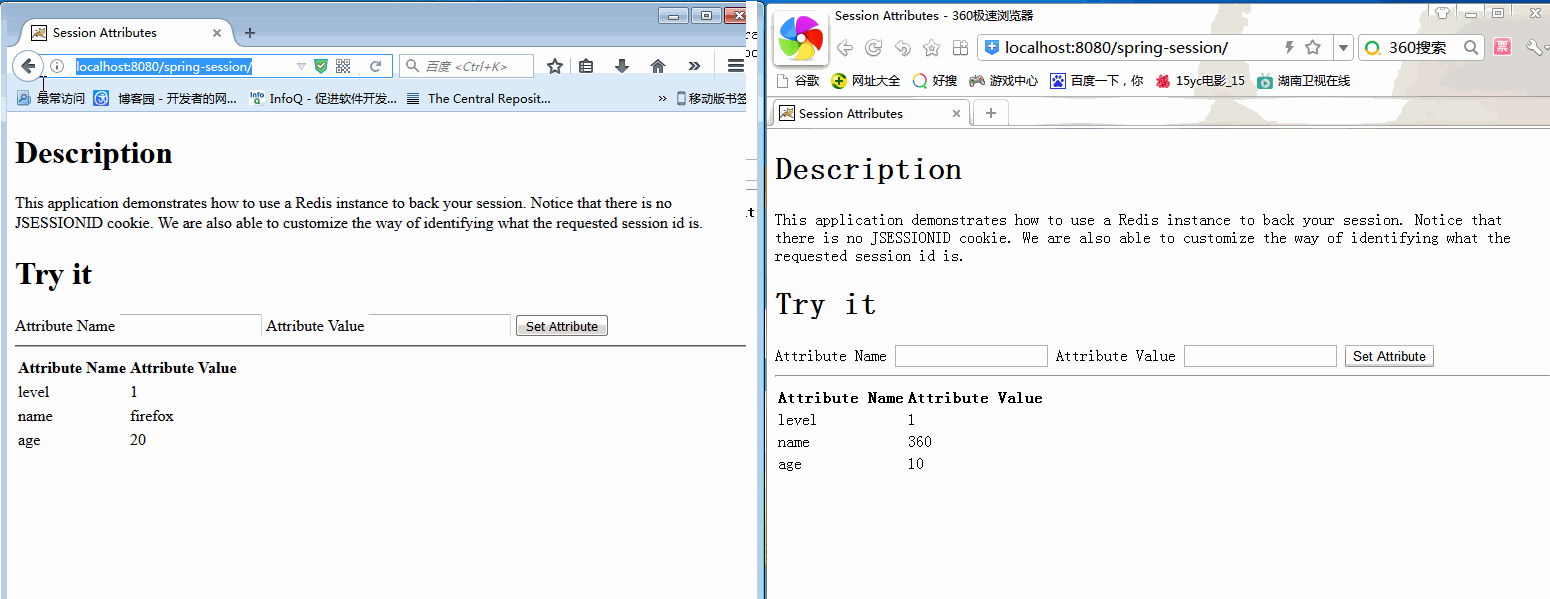
Task: Bookmark this page with Firefox star icon
Action: (555, 66)
